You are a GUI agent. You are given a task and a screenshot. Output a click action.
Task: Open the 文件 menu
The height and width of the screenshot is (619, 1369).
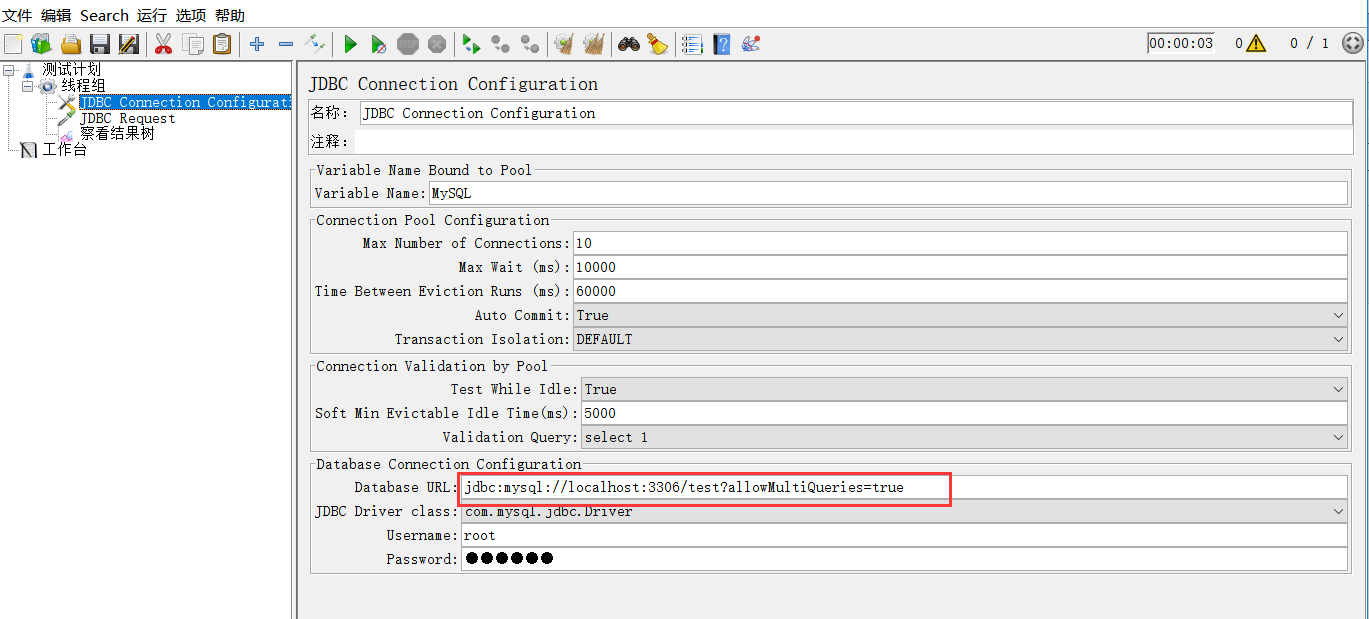tap(17, 15)
